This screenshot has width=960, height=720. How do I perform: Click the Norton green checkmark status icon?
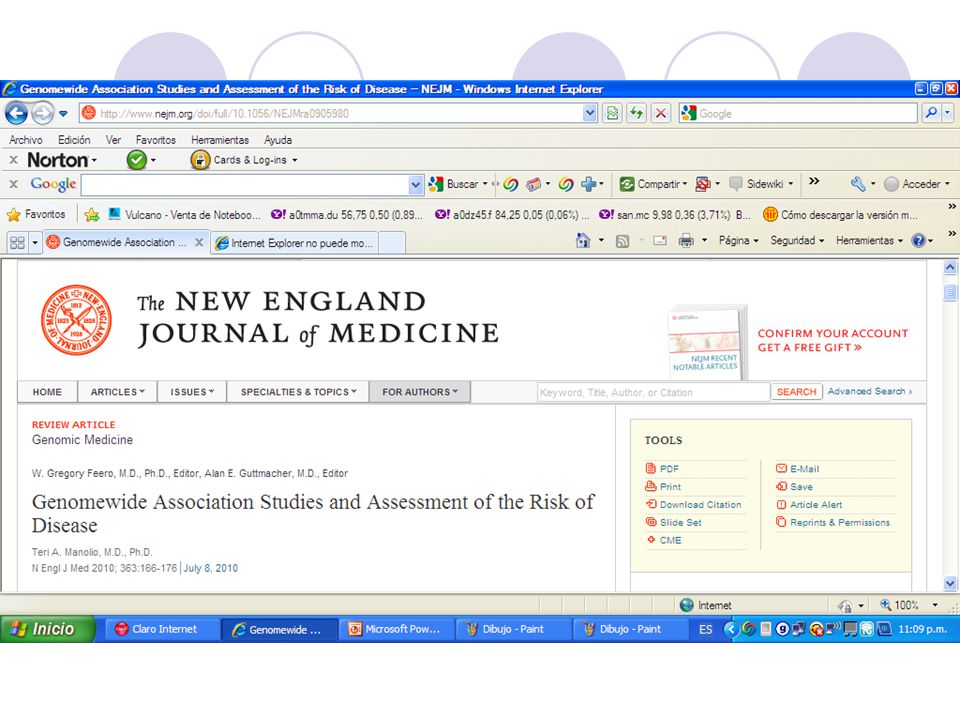137,160
